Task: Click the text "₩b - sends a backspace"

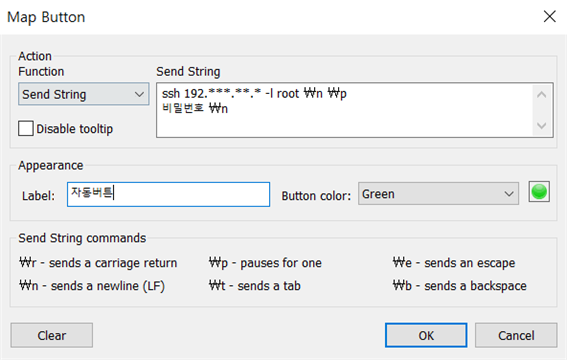Action: click(459, 286)
